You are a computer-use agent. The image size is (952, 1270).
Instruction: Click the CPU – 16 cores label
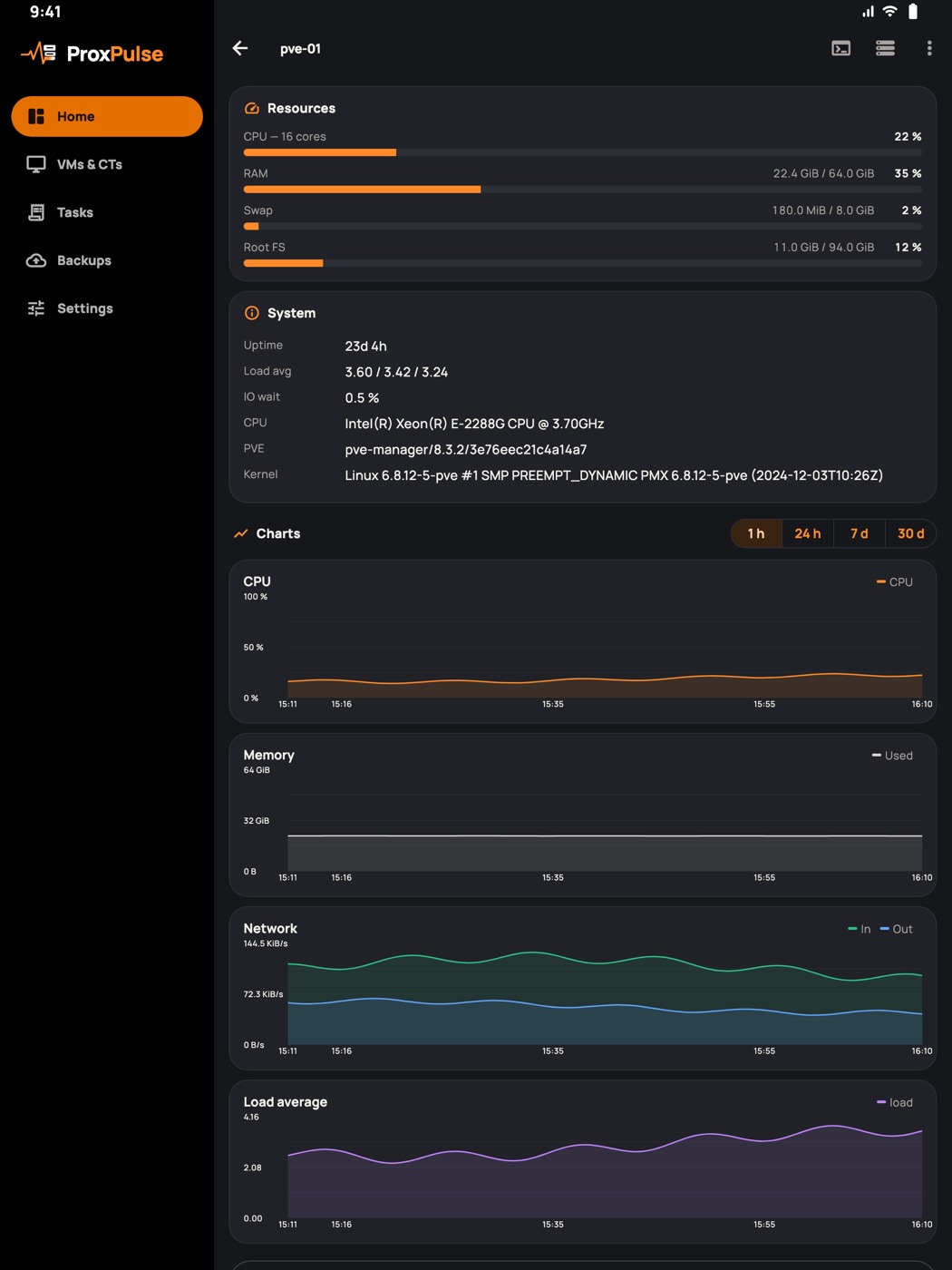coord(285,136)
